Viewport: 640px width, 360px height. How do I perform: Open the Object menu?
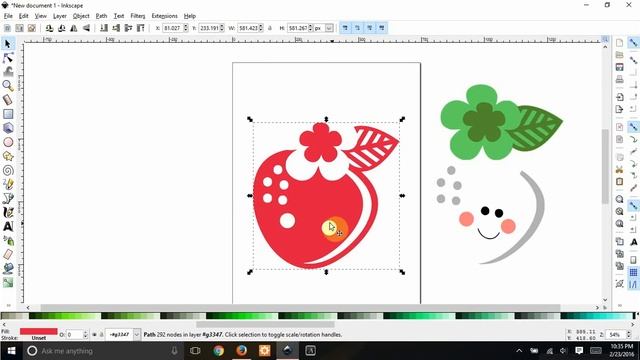pyautogui.click(x=81, y=16)
